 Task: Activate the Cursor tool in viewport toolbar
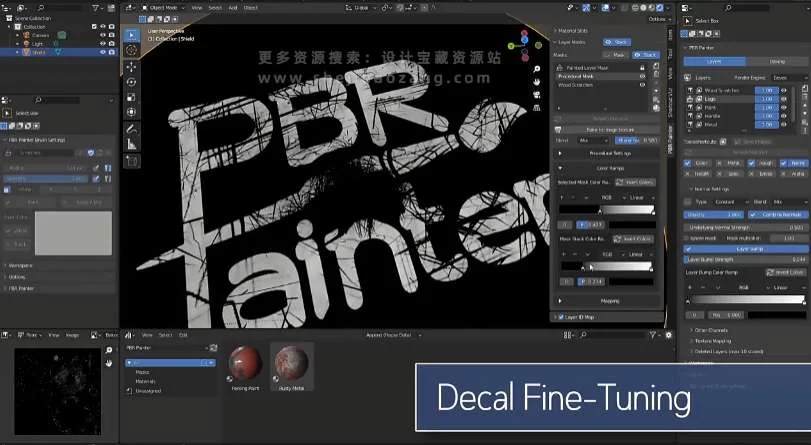[131, 49]
